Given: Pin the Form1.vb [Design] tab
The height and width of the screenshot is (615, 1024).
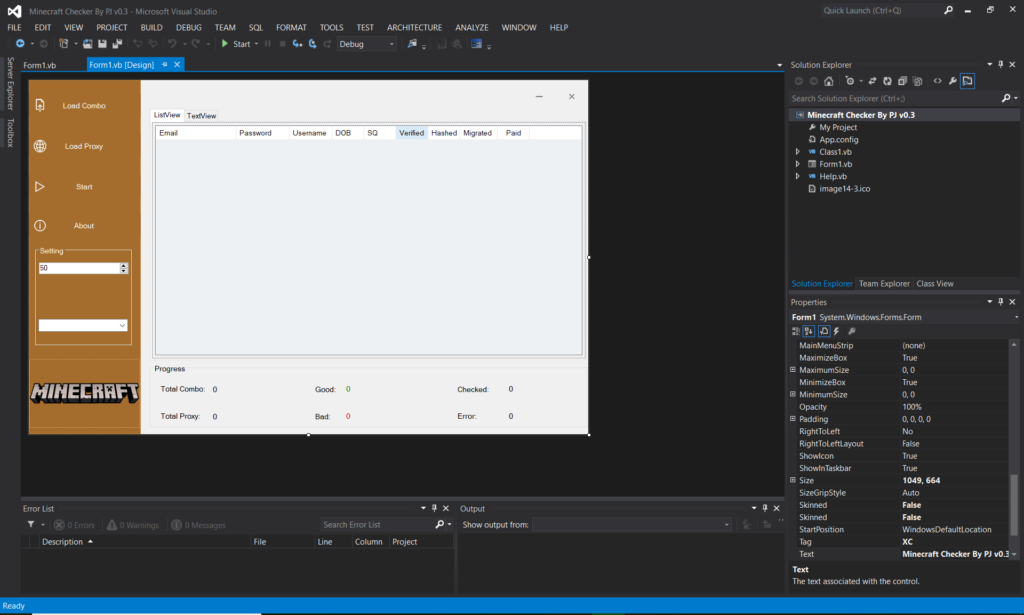Looking at the screenshot, I should coord(165,65).
